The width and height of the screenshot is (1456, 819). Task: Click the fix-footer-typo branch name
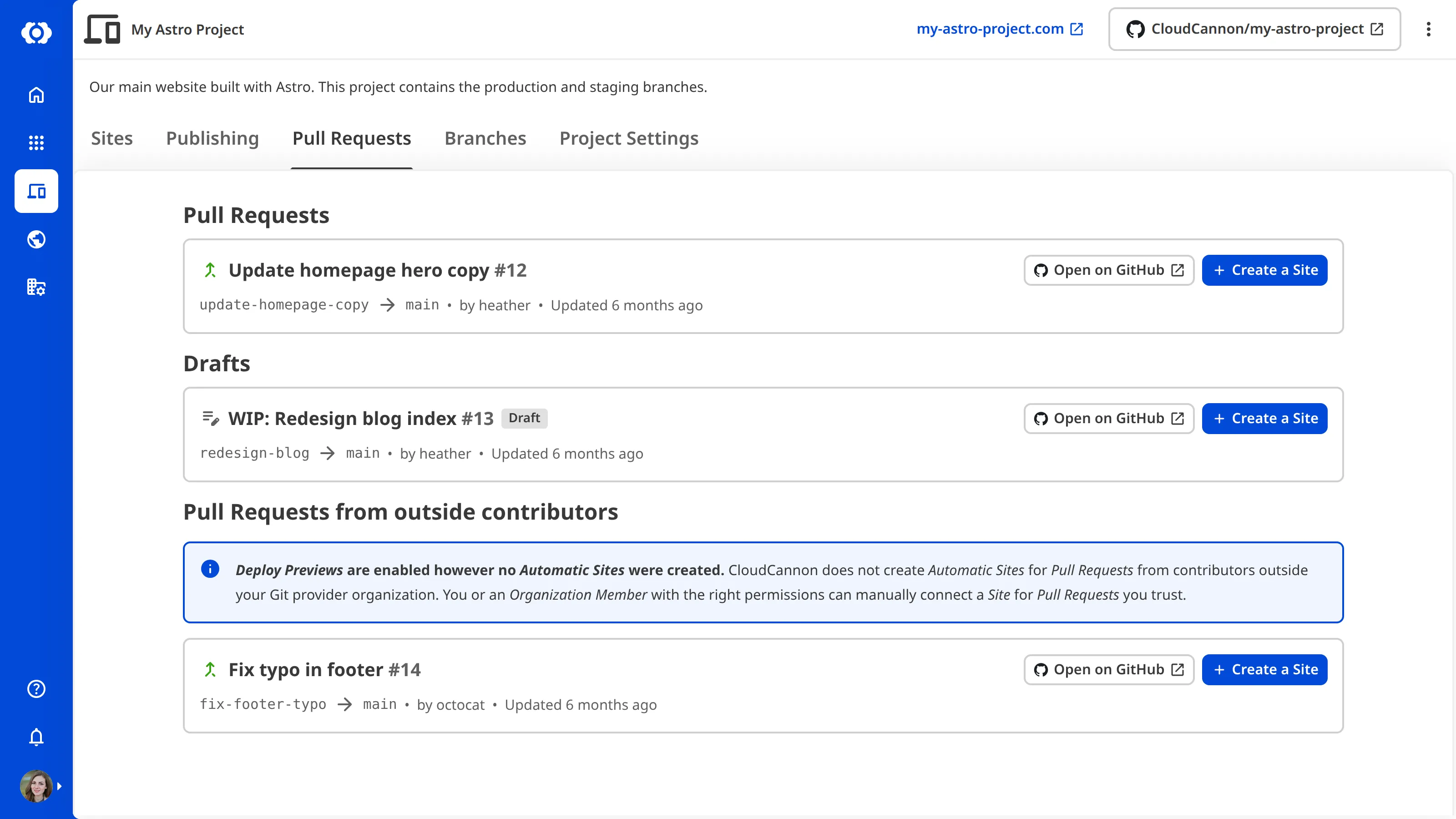[x=263, y=704]
